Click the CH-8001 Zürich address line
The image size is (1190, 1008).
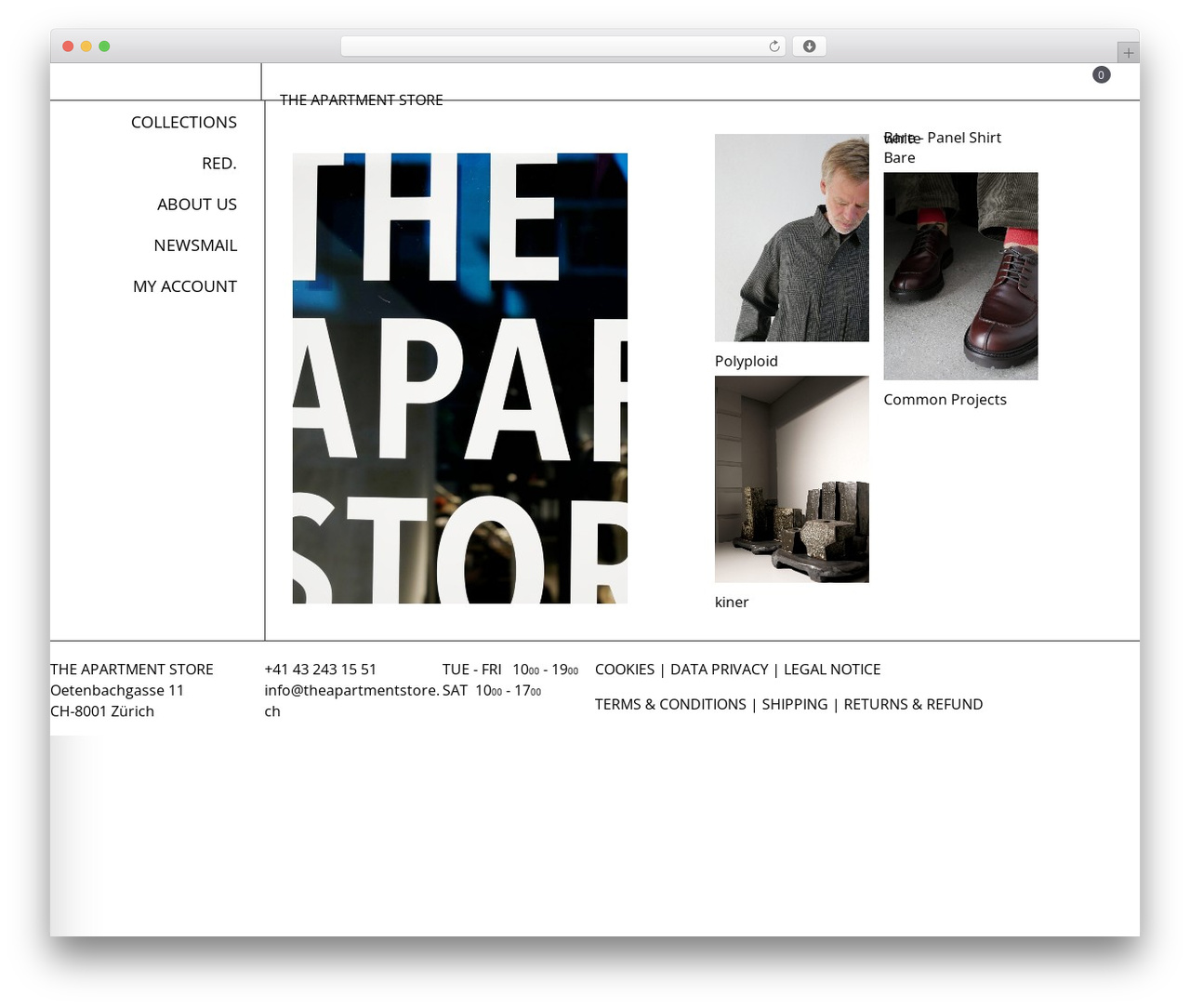pos(102,711)
